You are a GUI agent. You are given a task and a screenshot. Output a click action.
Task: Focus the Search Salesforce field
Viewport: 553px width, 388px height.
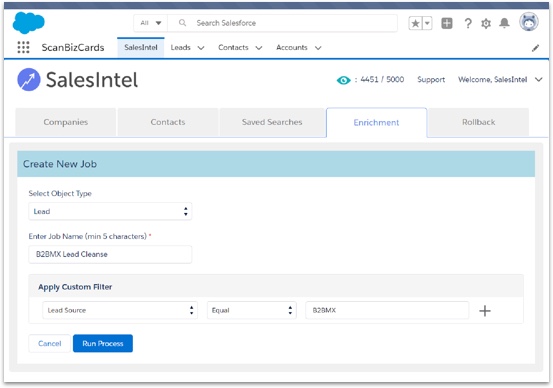pyautogui.click(x=282, y=23)
